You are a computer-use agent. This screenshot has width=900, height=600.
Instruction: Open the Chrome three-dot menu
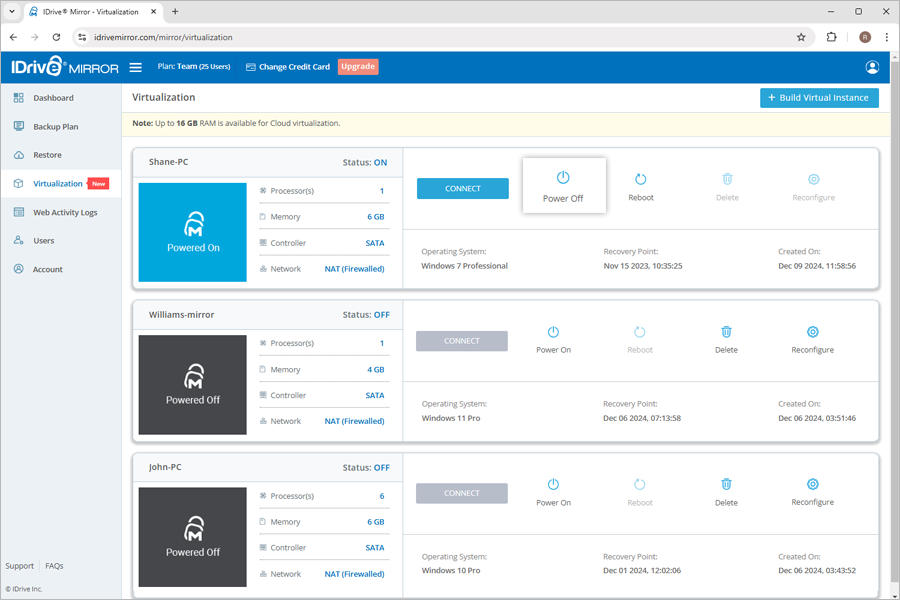pos(887,37)
